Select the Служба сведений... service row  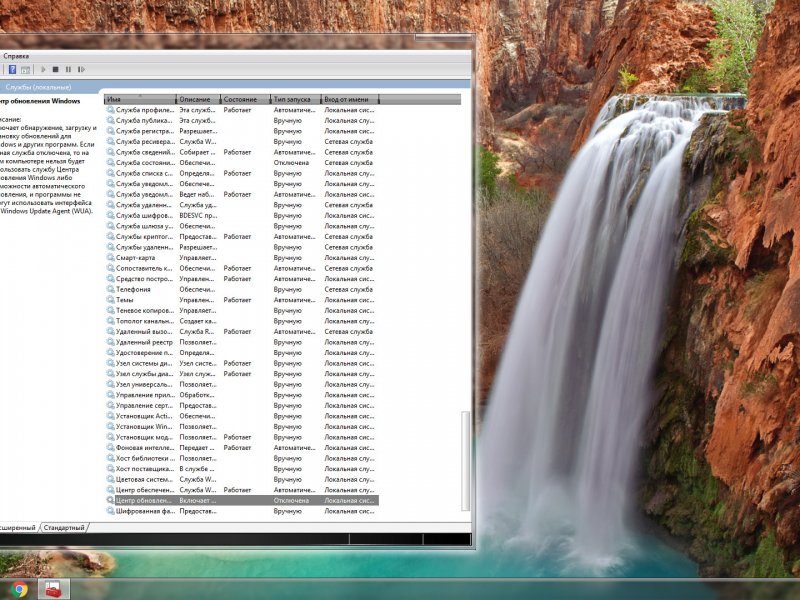click(242, 152)
